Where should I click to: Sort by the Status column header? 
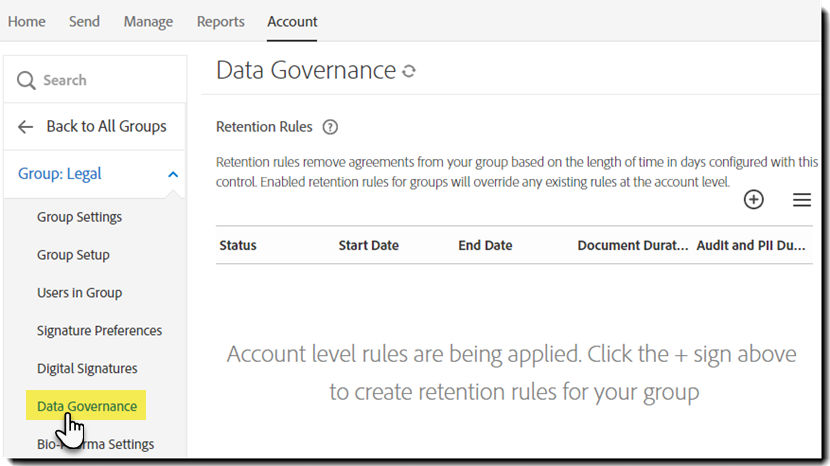click(x=238, y=245)
